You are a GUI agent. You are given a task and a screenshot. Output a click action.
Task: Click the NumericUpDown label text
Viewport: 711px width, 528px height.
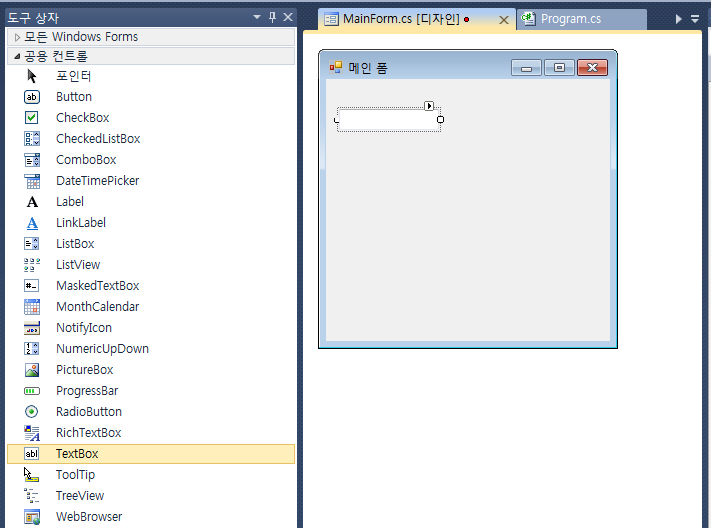(x=102, y=349)
